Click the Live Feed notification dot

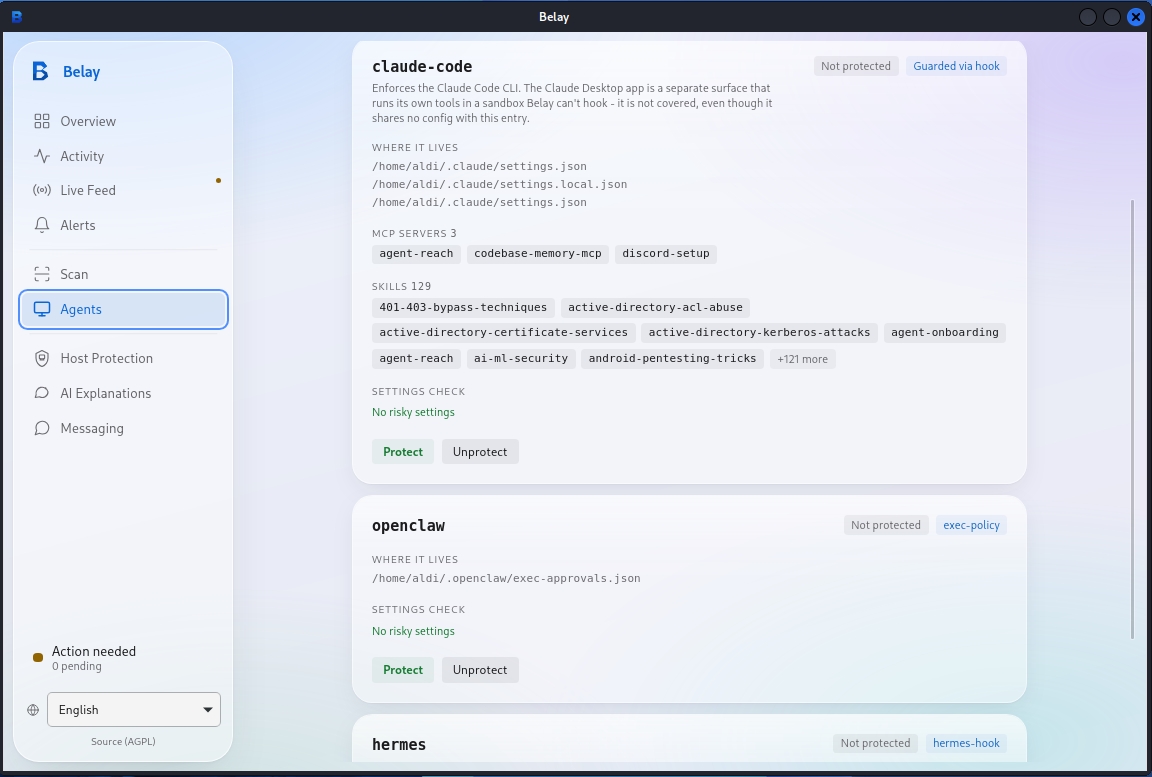point(218,180)
